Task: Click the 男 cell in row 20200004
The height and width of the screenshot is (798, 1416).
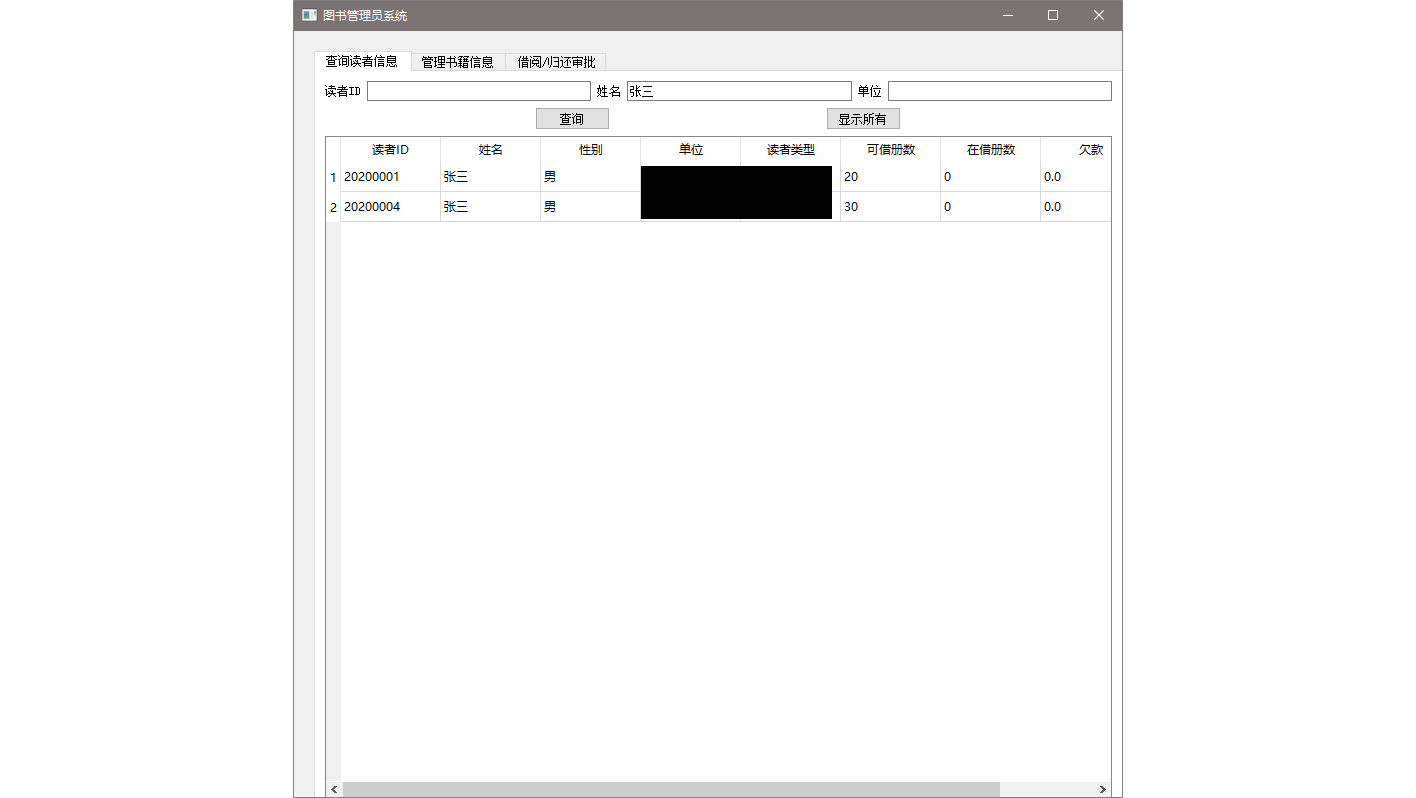Action: (591, 207)
